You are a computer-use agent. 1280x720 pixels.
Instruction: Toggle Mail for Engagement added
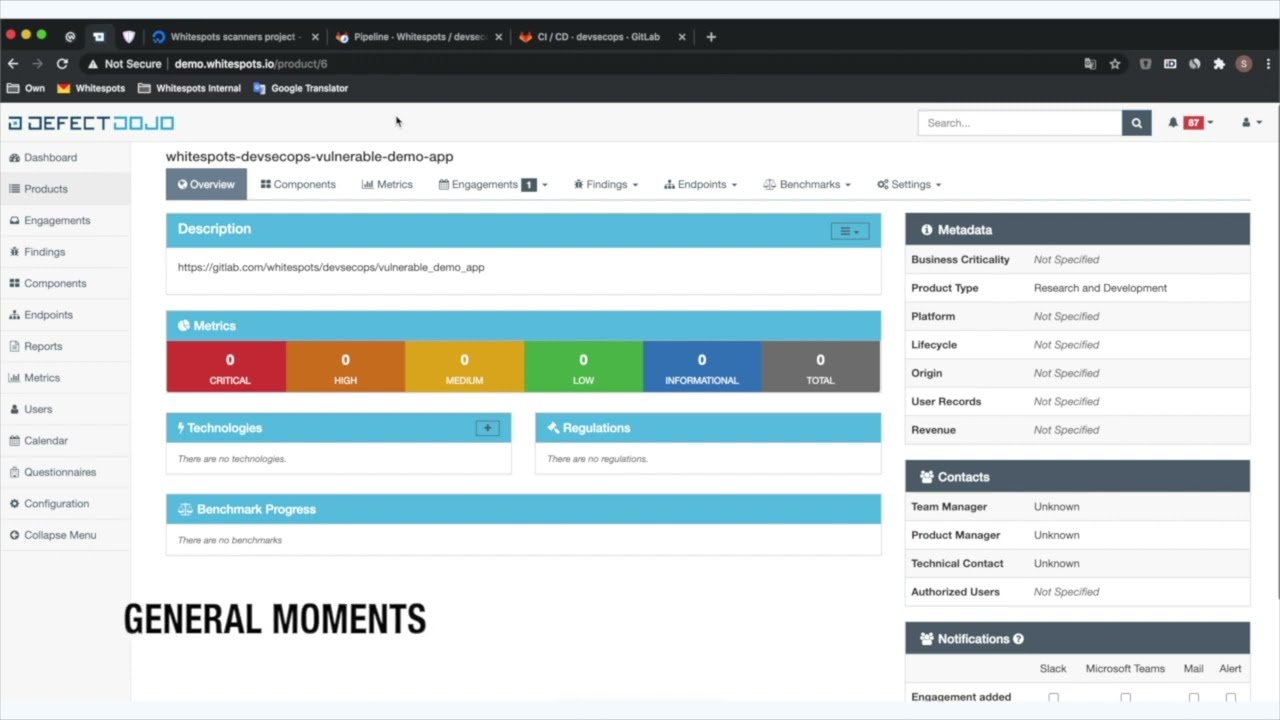pyautogui.click(x=1194, y=698)
